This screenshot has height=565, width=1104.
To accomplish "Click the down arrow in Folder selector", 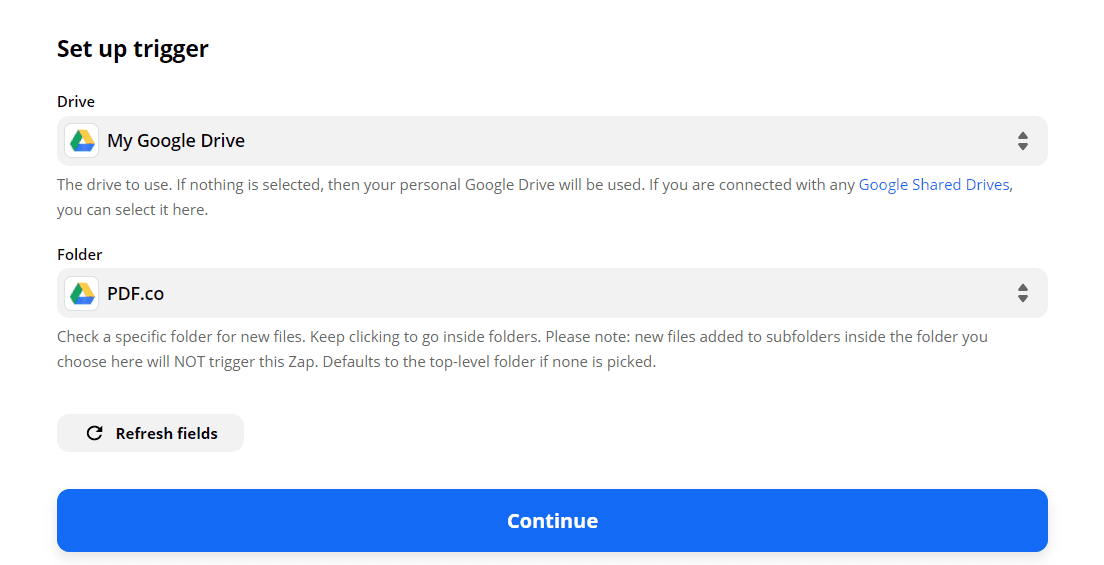I will 1022,299.
